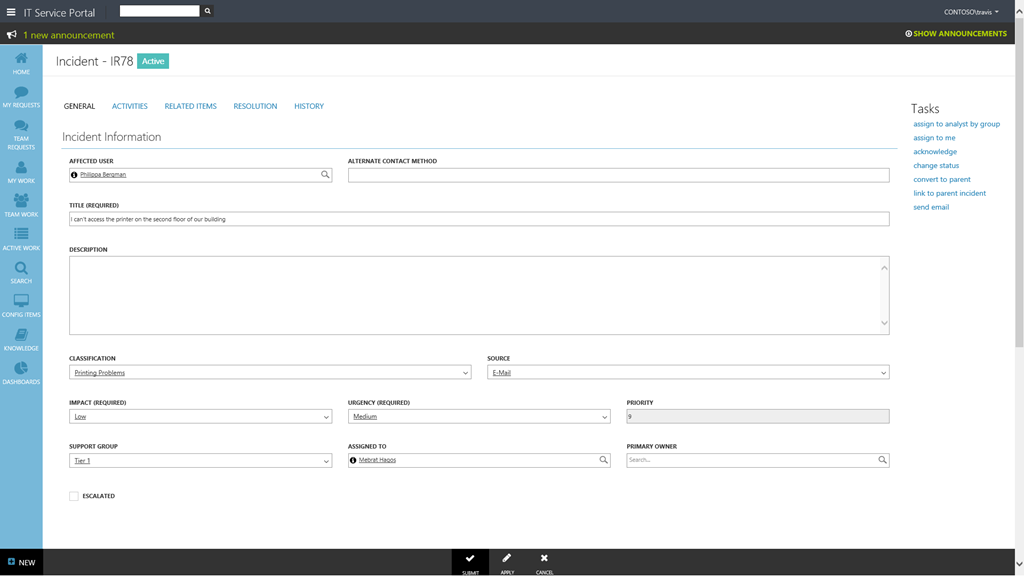Click page scrollbar down arrow

(x=1019, y=564)
